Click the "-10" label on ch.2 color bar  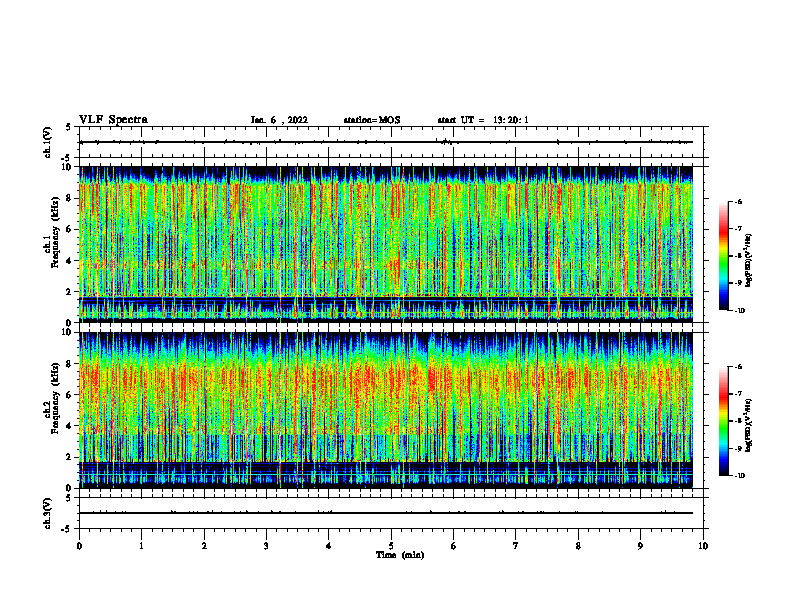739,476
